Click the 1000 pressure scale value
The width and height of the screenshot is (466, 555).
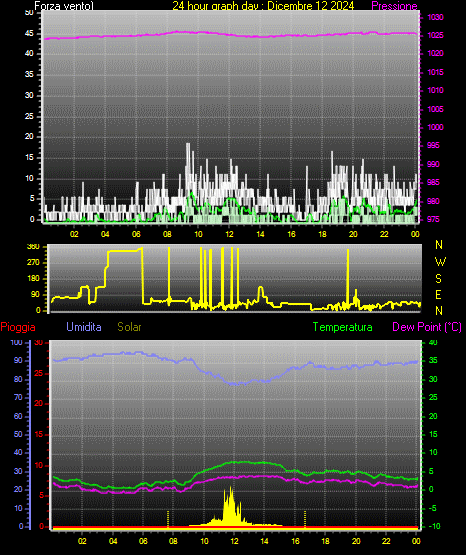click(435, 127)
